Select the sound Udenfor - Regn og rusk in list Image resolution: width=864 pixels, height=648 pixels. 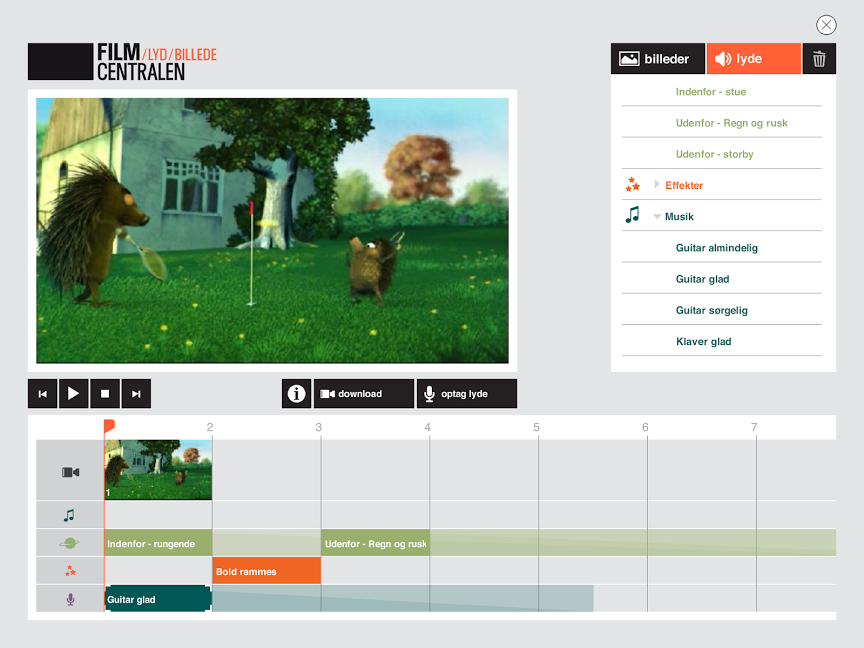point(732,123)
